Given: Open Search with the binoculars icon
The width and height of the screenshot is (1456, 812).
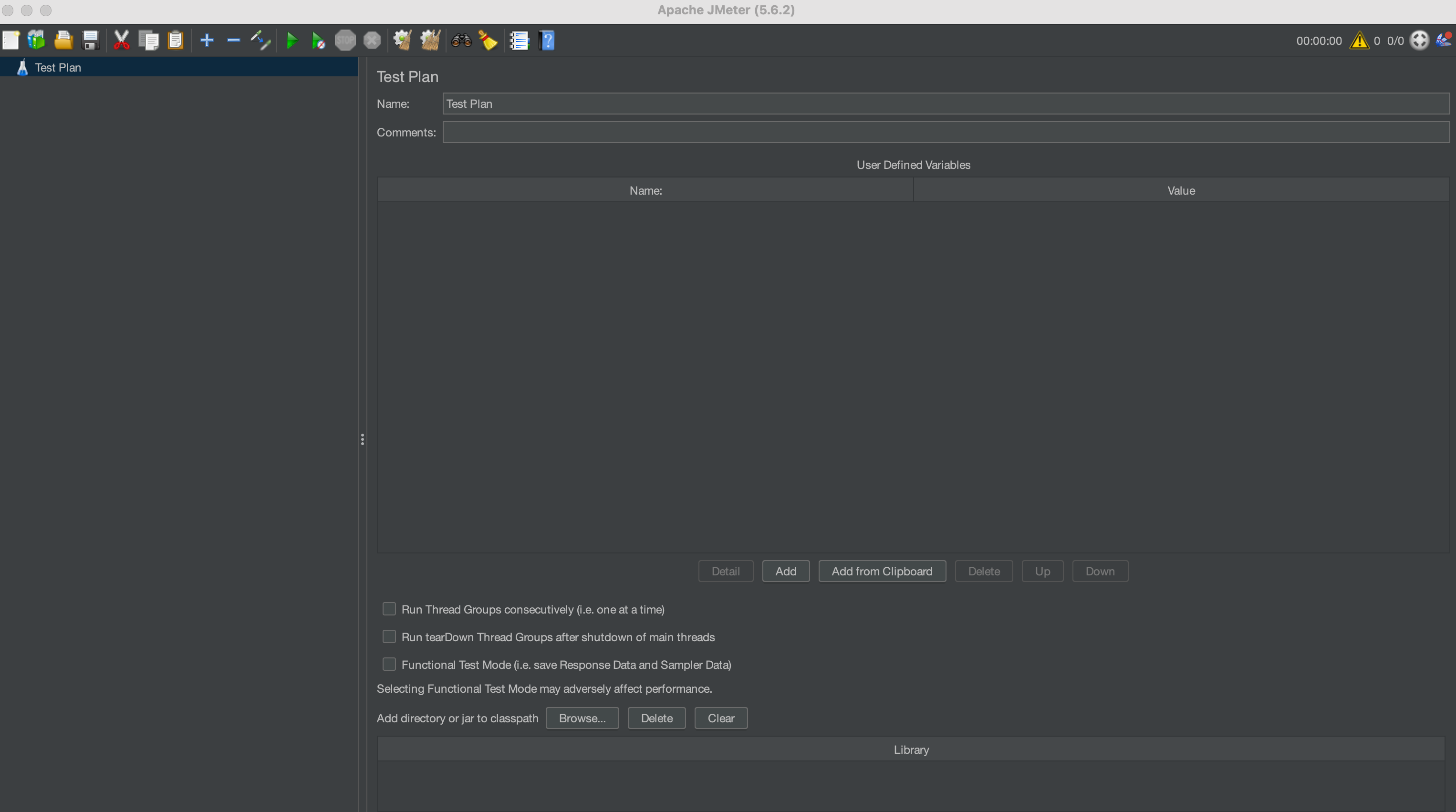Looking at the screenshot, I should [x=461, y=40].
